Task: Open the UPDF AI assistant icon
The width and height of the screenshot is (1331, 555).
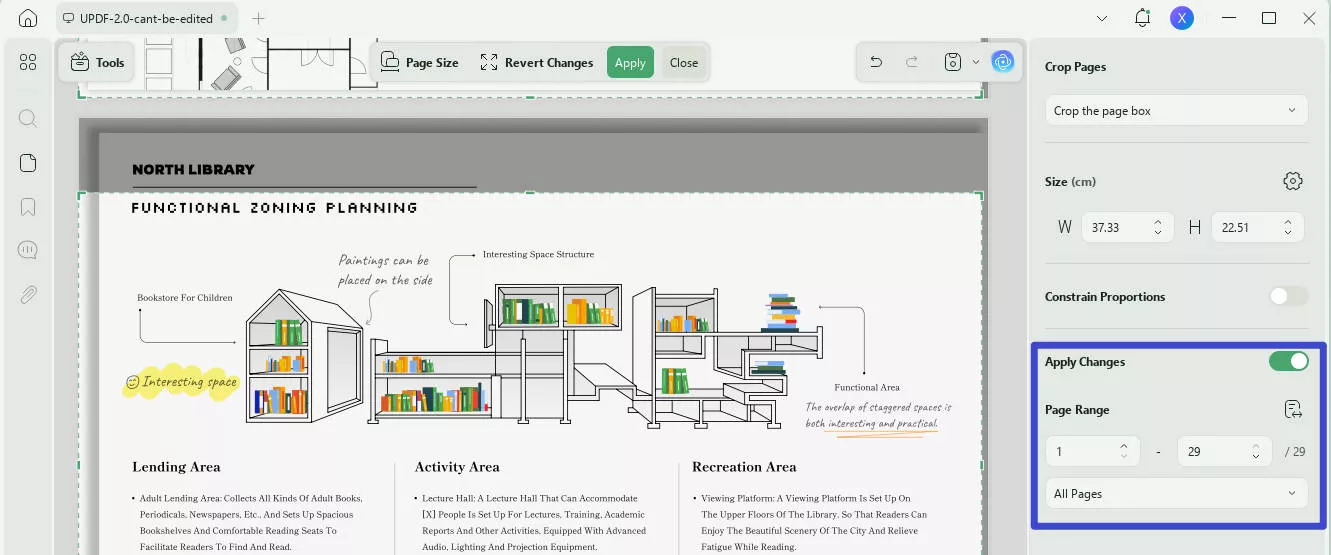Action: coord(1002,62)
